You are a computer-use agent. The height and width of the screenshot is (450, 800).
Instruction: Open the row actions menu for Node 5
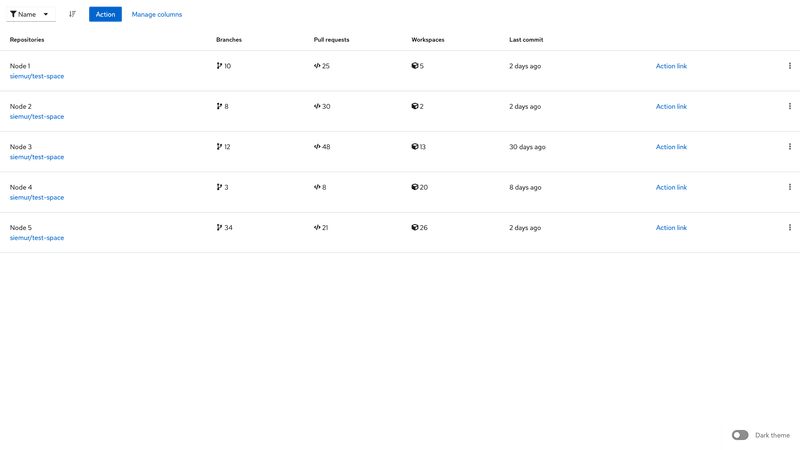(x=789, y=228)
